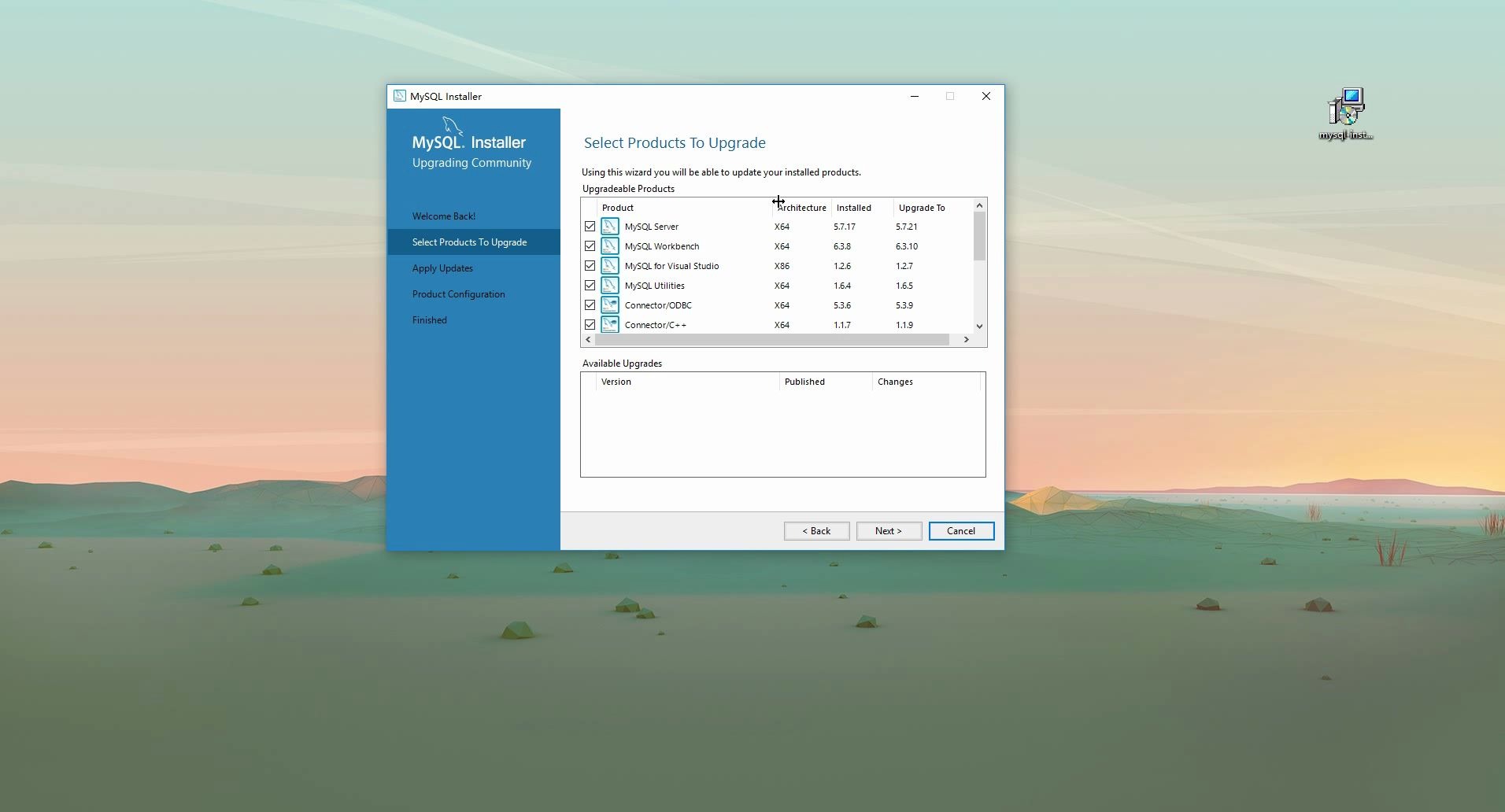Click the product list scroll-down arrow

click(x=980, y=326)
